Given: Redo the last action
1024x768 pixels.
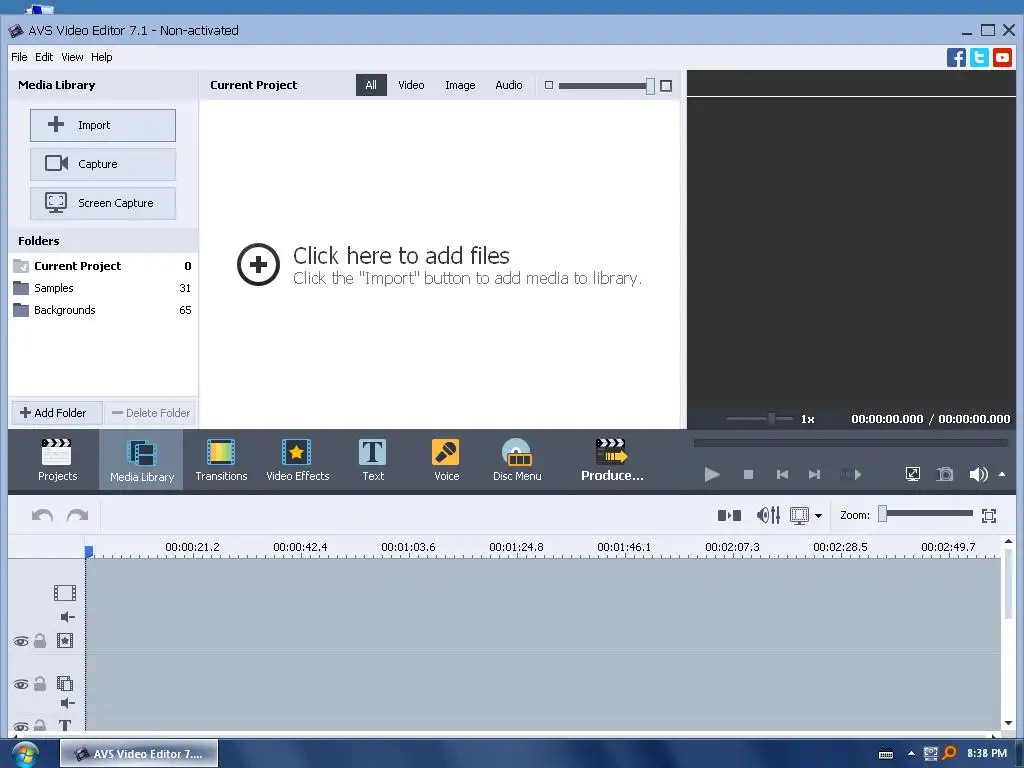Looking at the screenshot, I should pyautogui.click(x=77, y=515).
